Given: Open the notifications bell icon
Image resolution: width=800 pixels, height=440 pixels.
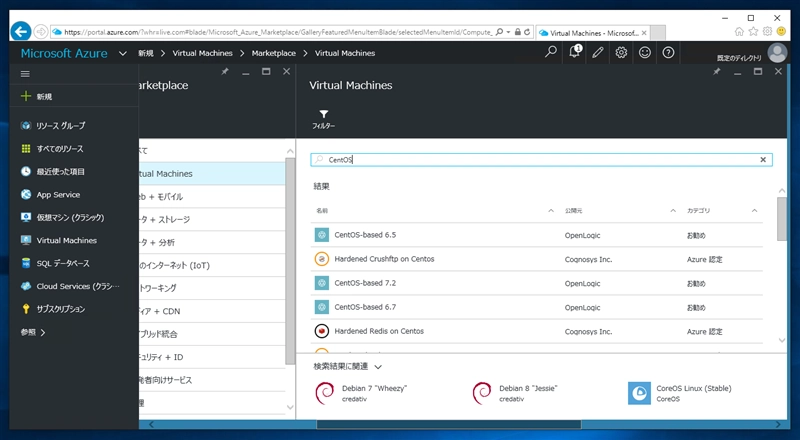Looking at the screenshot, I should tap(574, 52).
